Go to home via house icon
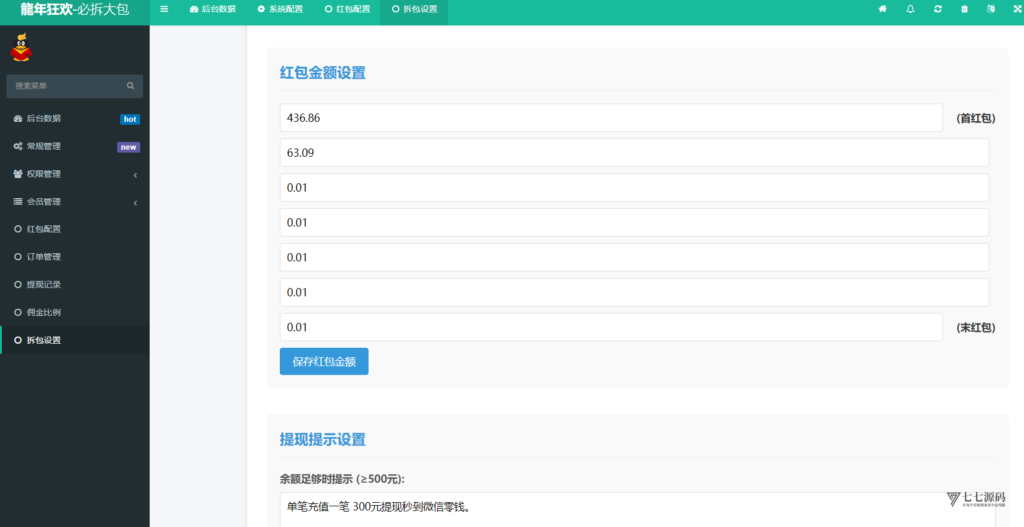The height and width of the screenshot is (527, 1024). point(882,9)
